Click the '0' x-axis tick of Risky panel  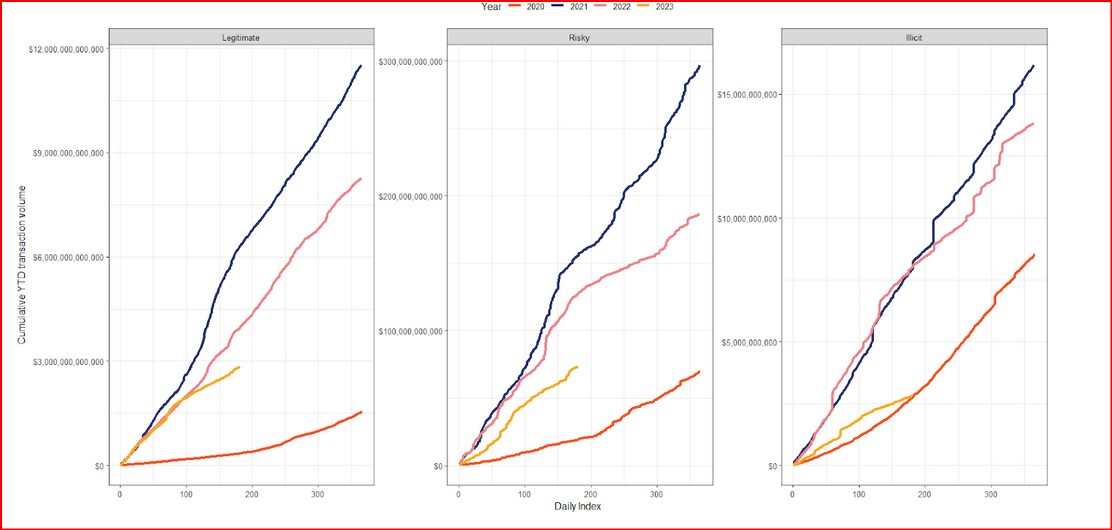pyautogui.click(x=459, y=494)
